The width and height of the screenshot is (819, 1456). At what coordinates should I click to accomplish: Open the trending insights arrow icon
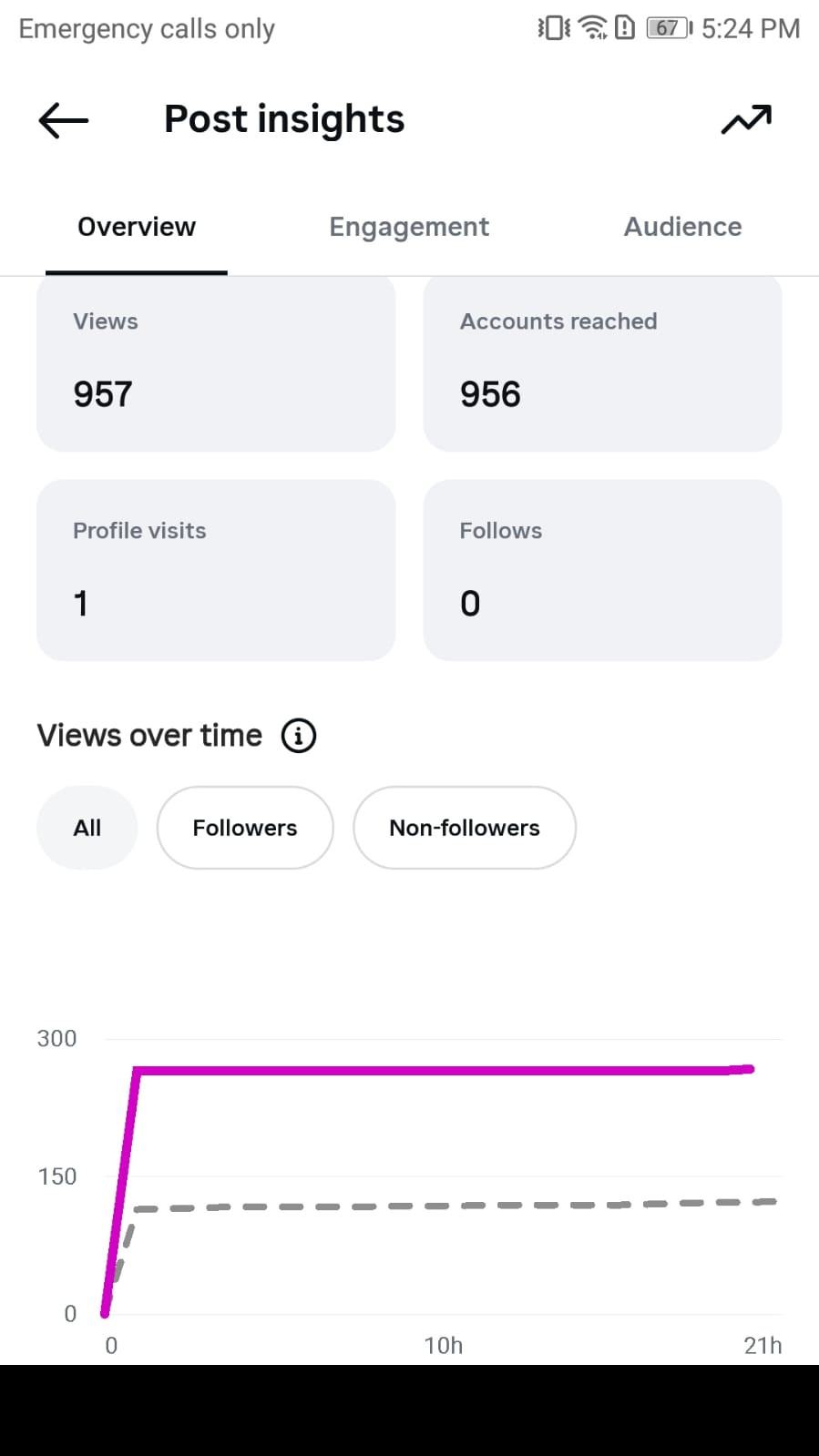(746, 119)
